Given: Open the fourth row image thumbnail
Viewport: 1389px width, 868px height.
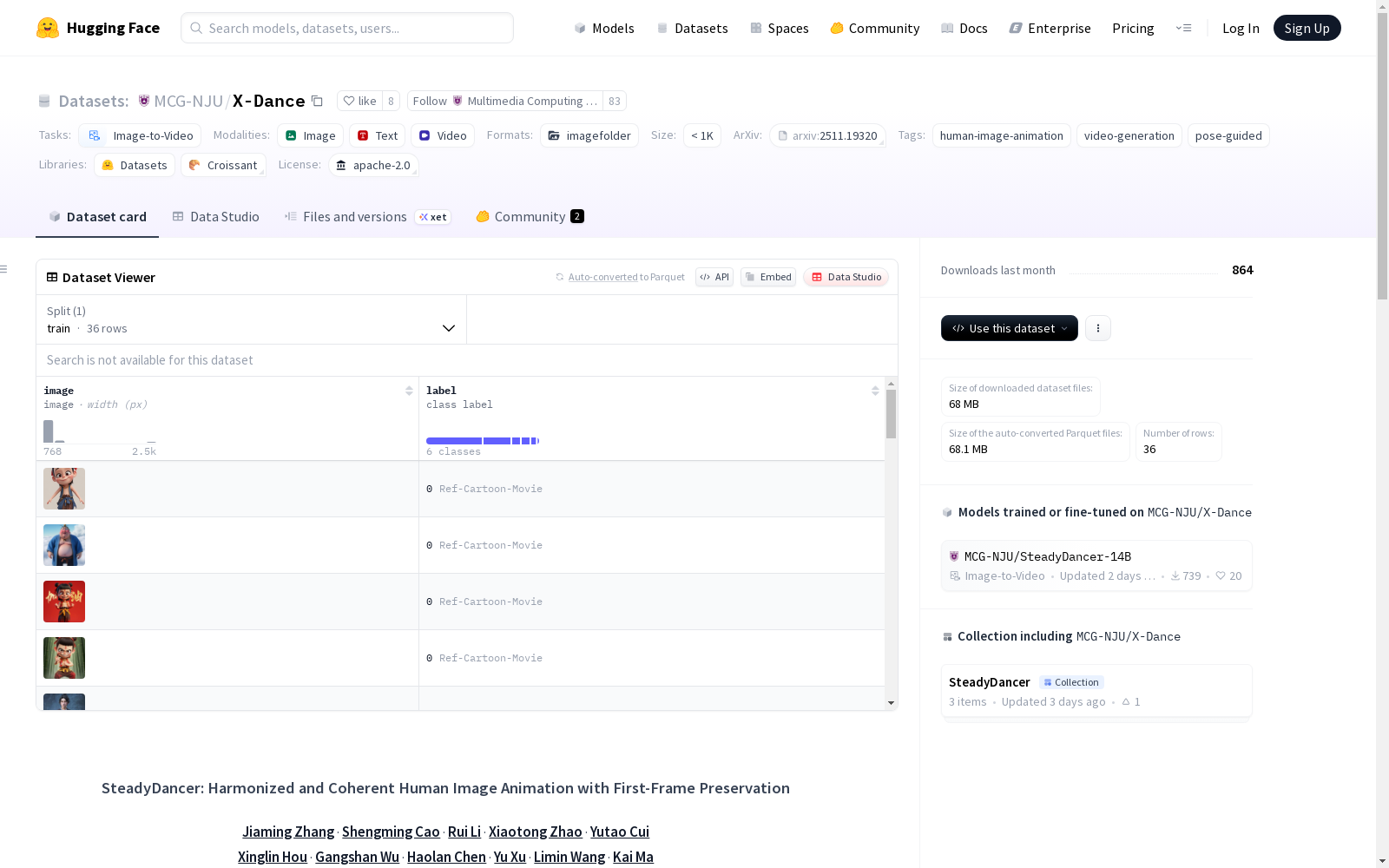Looking at the screenshot, I should point(64,658).
